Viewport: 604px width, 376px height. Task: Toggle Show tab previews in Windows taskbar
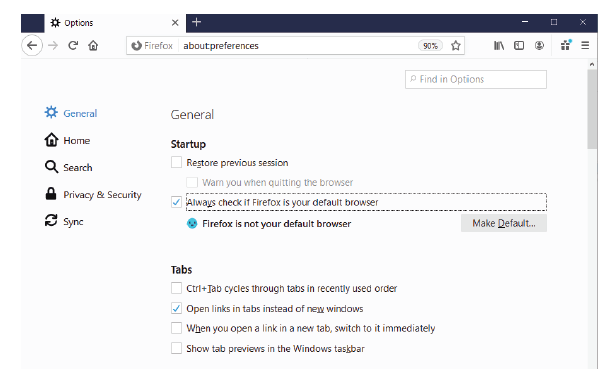176,348
